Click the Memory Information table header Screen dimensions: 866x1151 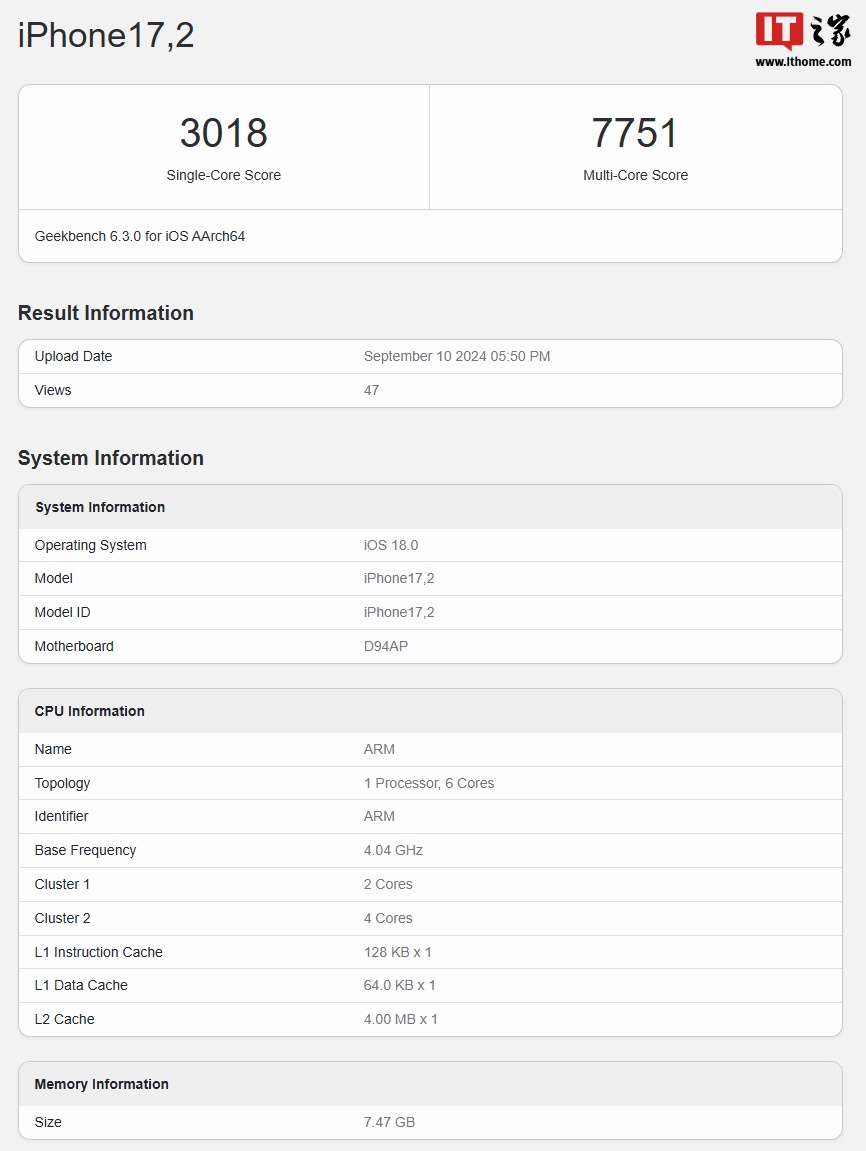102,1084
